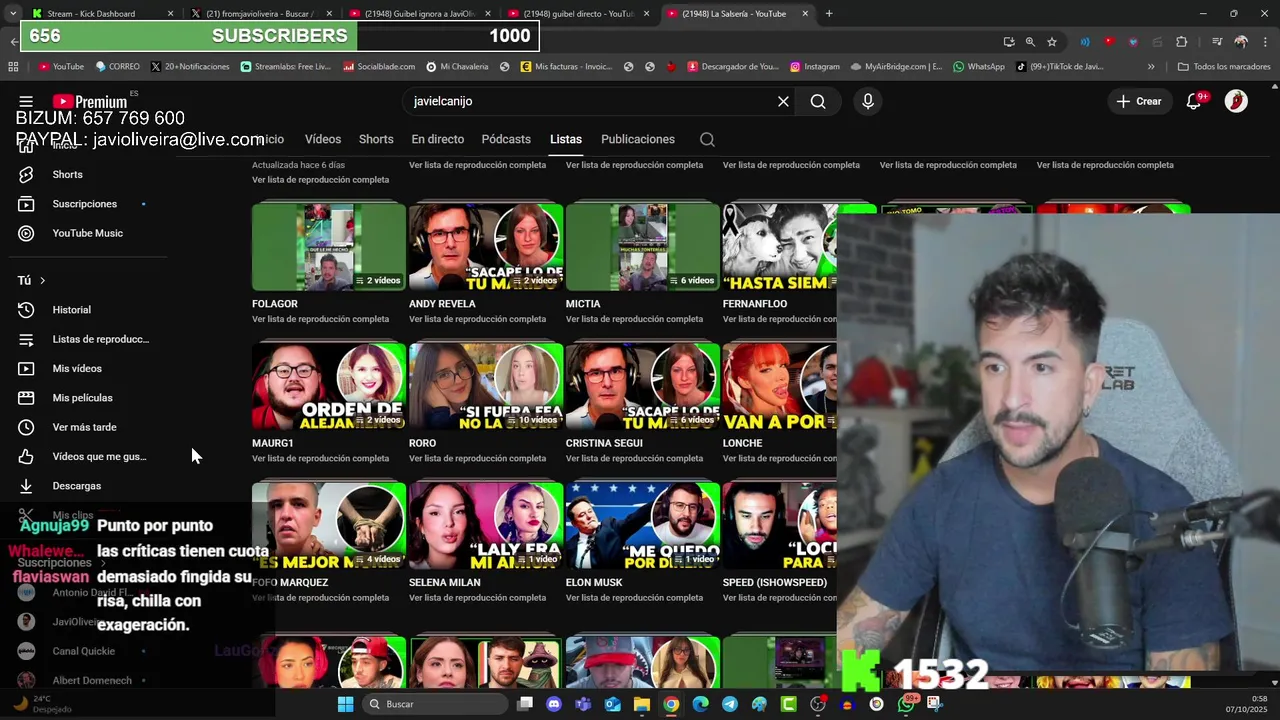The height and width of the screenshot is (720, 1280).
Task: Open the Socialblade.com bookmark
Action: coord(379,67)
